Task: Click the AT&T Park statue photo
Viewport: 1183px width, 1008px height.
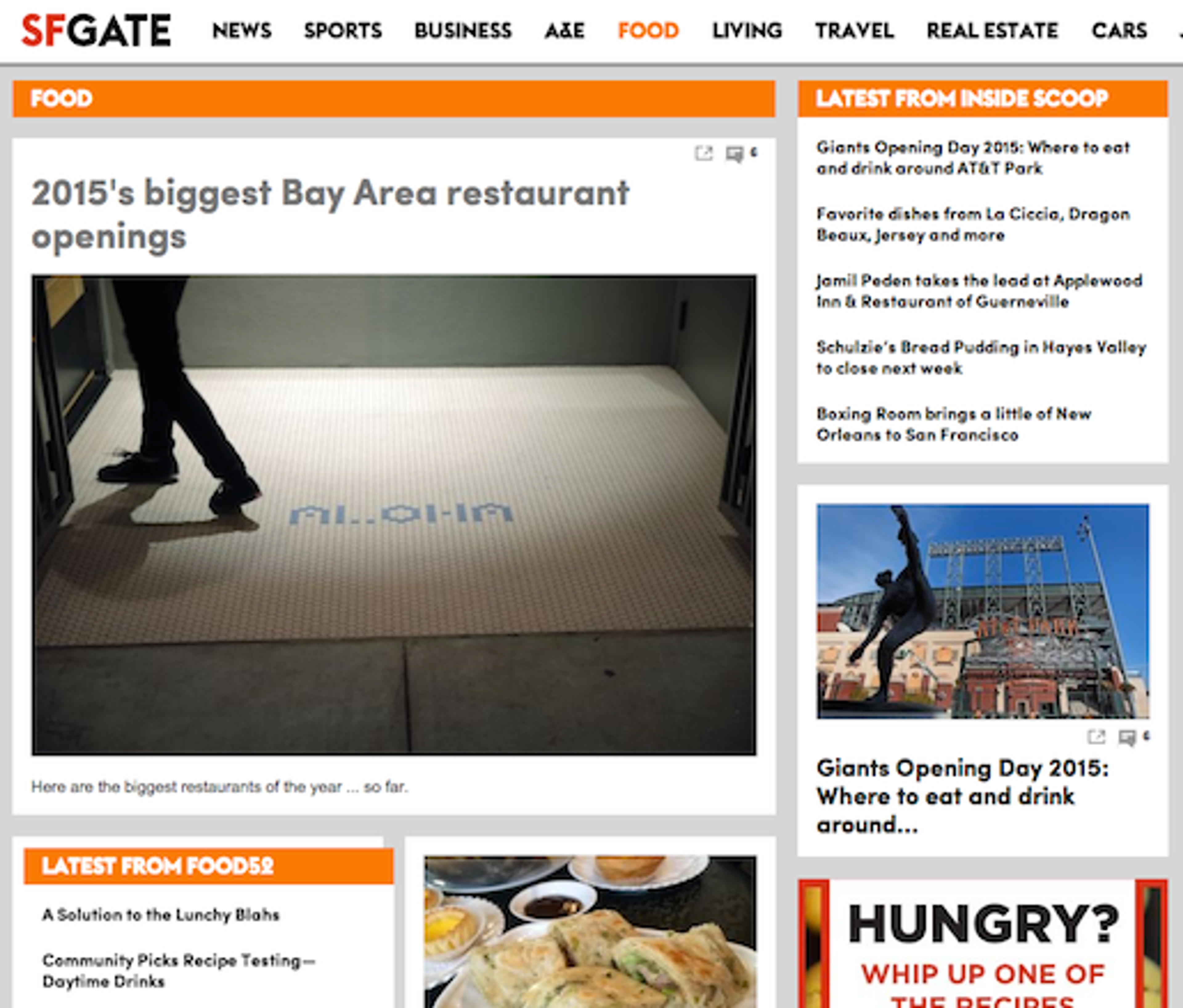Action: coord(982,611)
